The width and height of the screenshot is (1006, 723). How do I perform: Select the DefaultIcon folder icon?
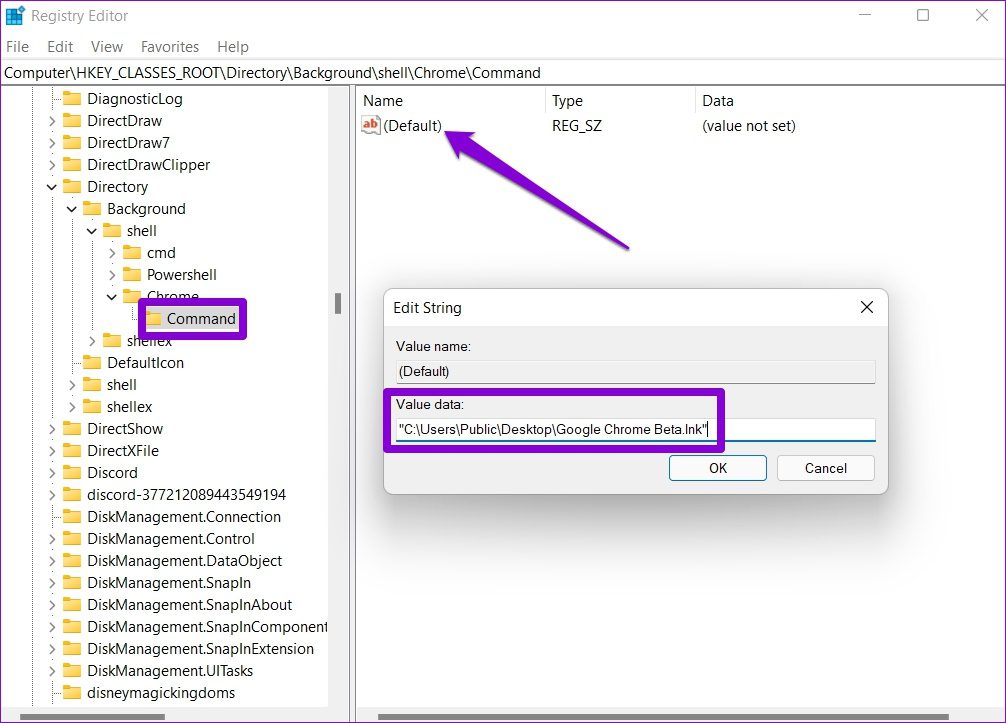click(92, 362)
